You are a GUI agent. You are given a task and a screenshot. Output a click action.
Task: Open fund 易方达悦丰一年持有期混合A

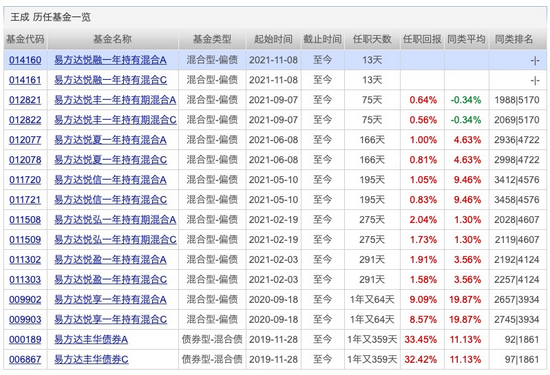115,100
